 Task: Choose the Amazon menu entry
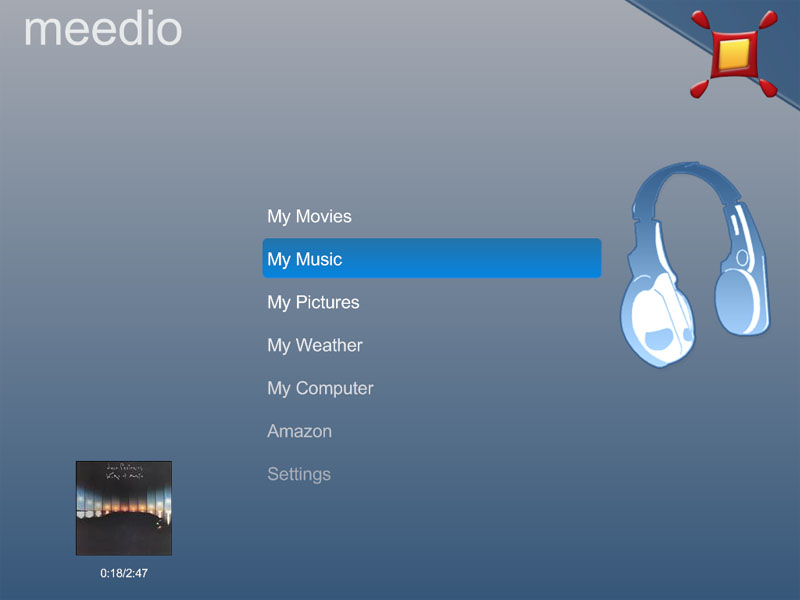point(299,431)
